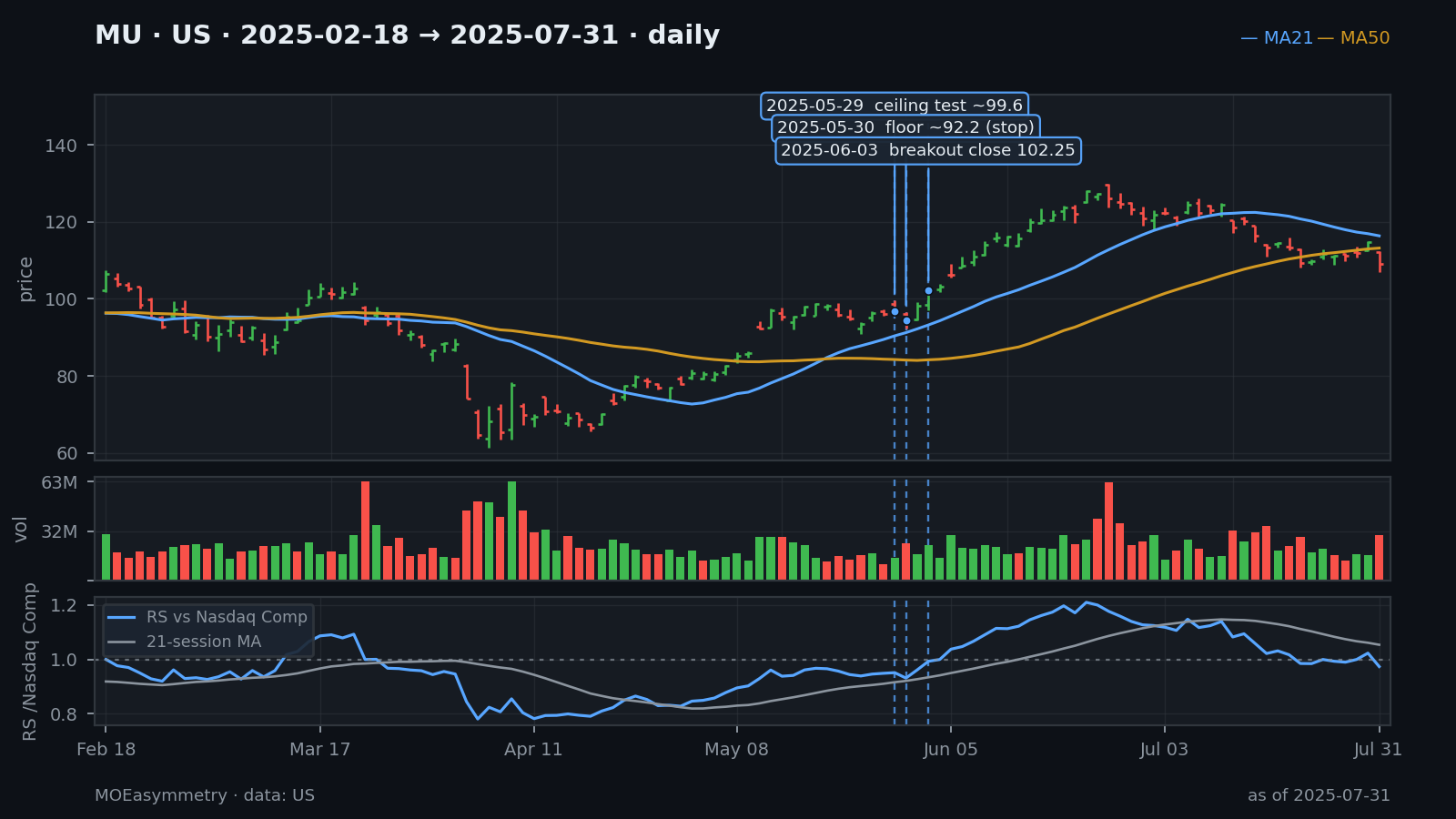Image resolution: width=1456 pixels, height=819 pixels.
Task: Click the tallest red volume bar in late March
Action: coord(366,531)
